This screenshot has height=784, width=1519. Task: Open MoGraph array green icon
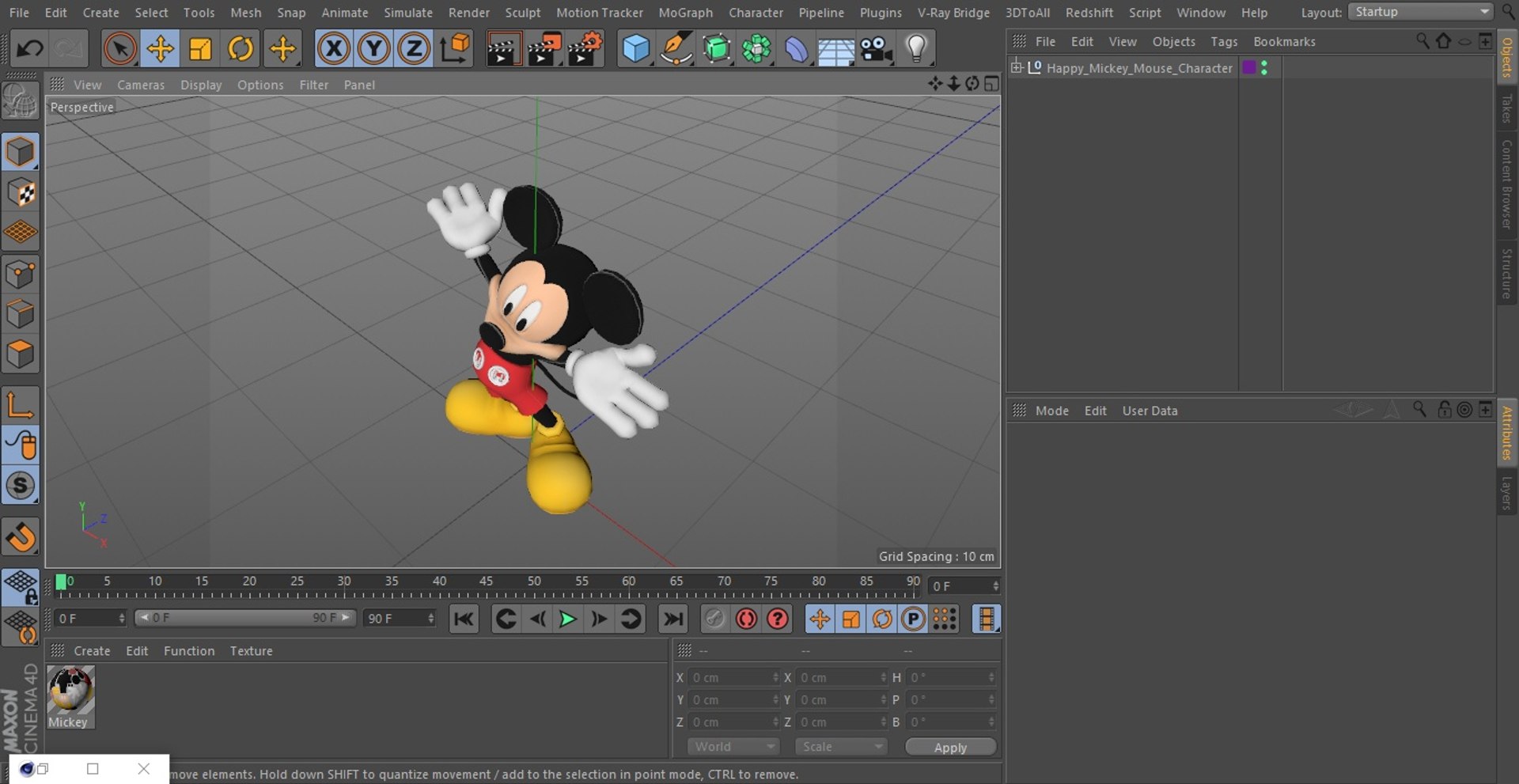757,49
